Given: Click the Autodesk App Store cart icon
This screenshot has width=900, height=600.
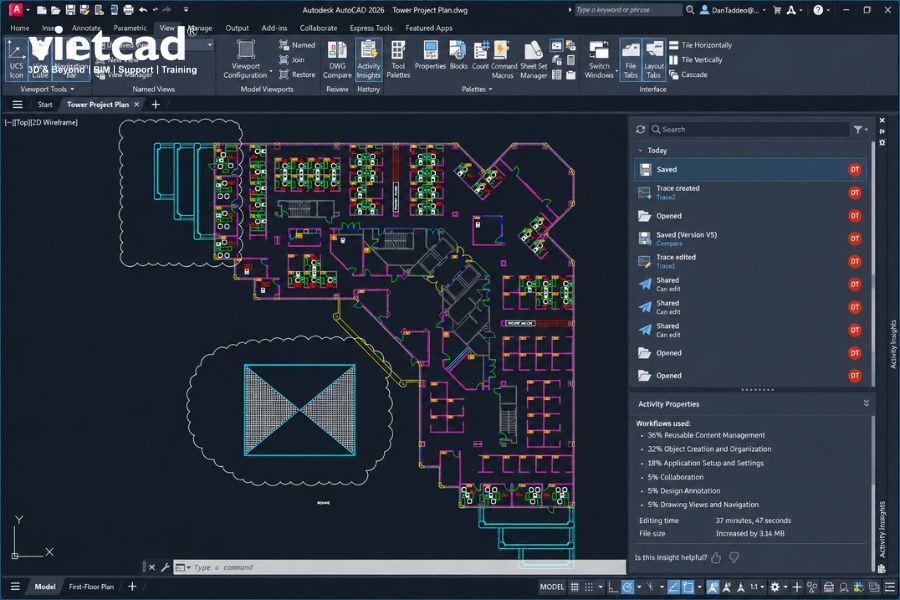Looking at the screenshot, I should click(777, 10).
